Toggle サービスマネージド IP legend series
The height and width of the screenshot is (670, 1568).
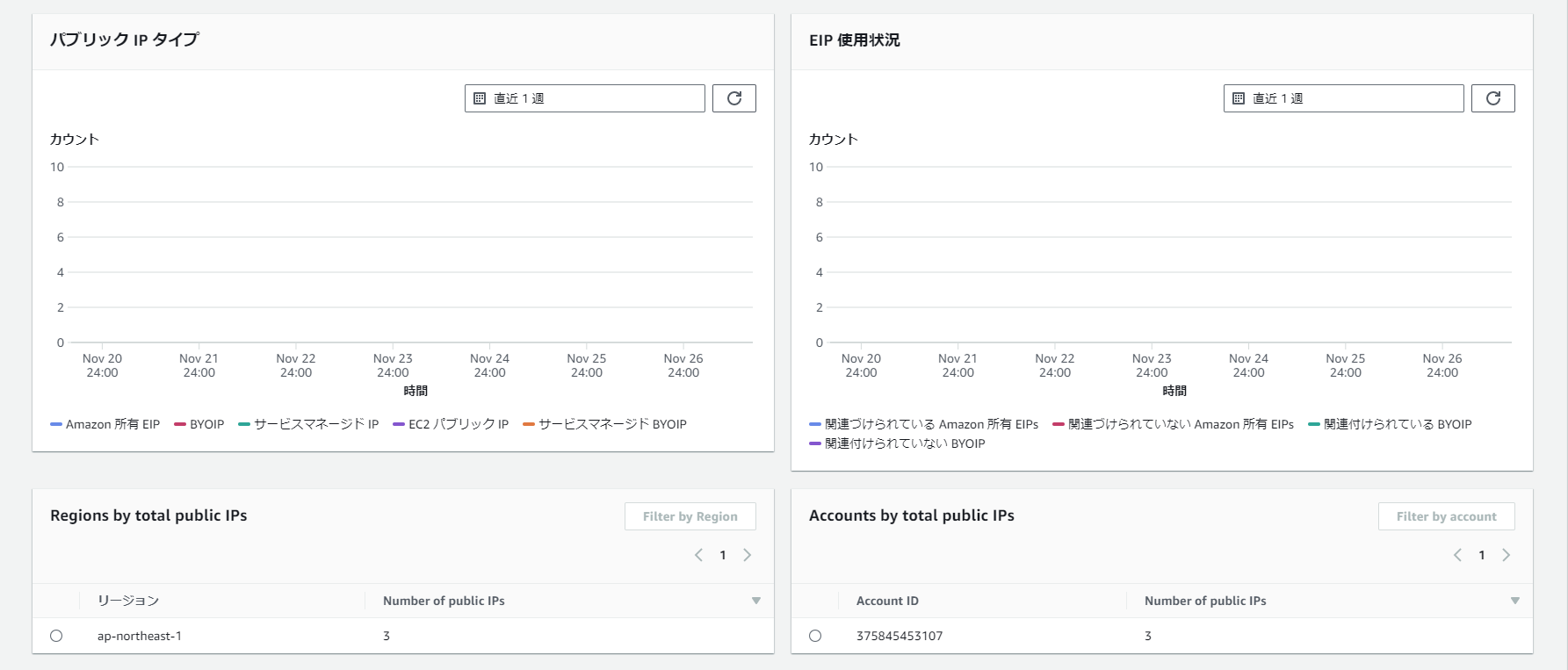point(308,424)
